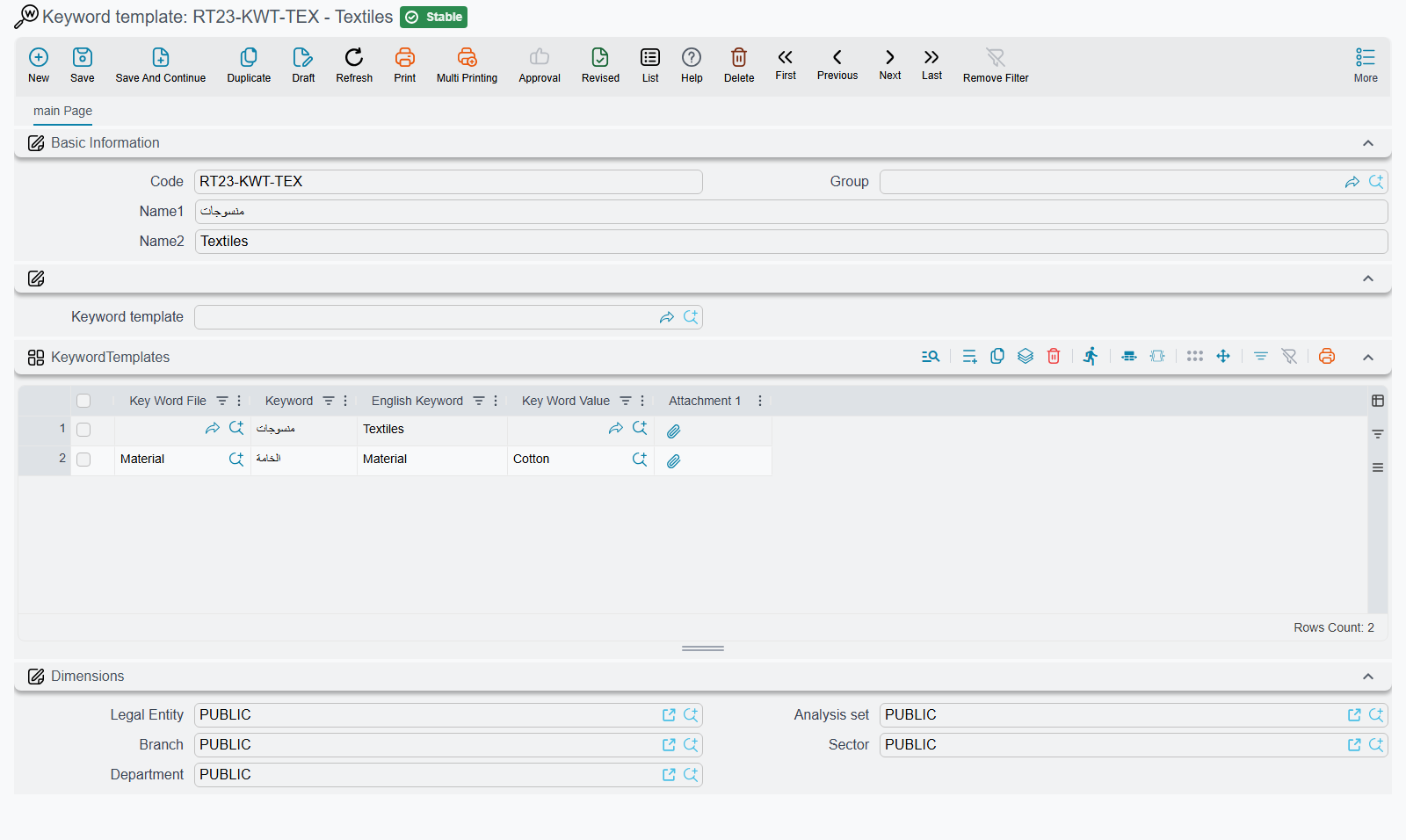This screenshot has height=840, width=1406.
Task: Go to the First record
Action: point(786,64)
